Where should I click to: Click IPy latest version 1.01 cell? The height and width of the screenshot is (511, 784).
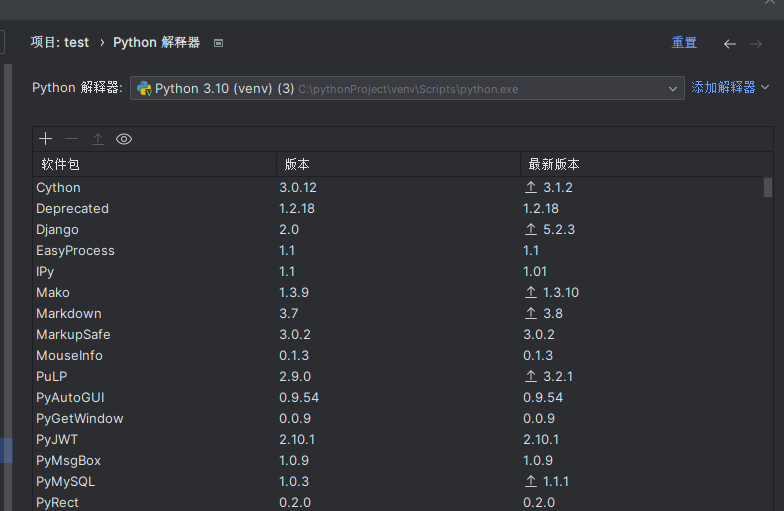(x=535, y=272)
